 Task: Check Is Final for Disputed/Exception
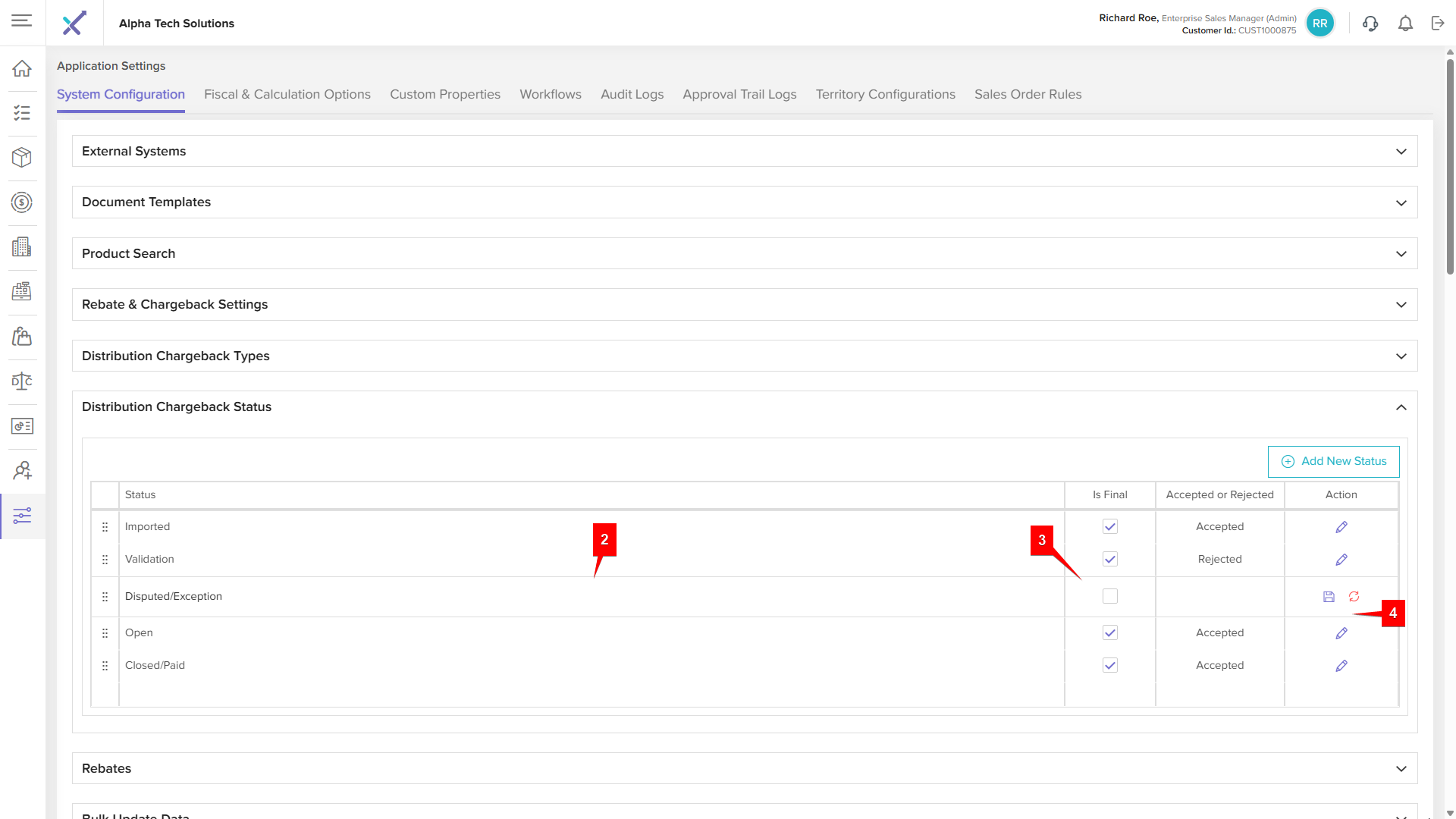coord(1109,596)
